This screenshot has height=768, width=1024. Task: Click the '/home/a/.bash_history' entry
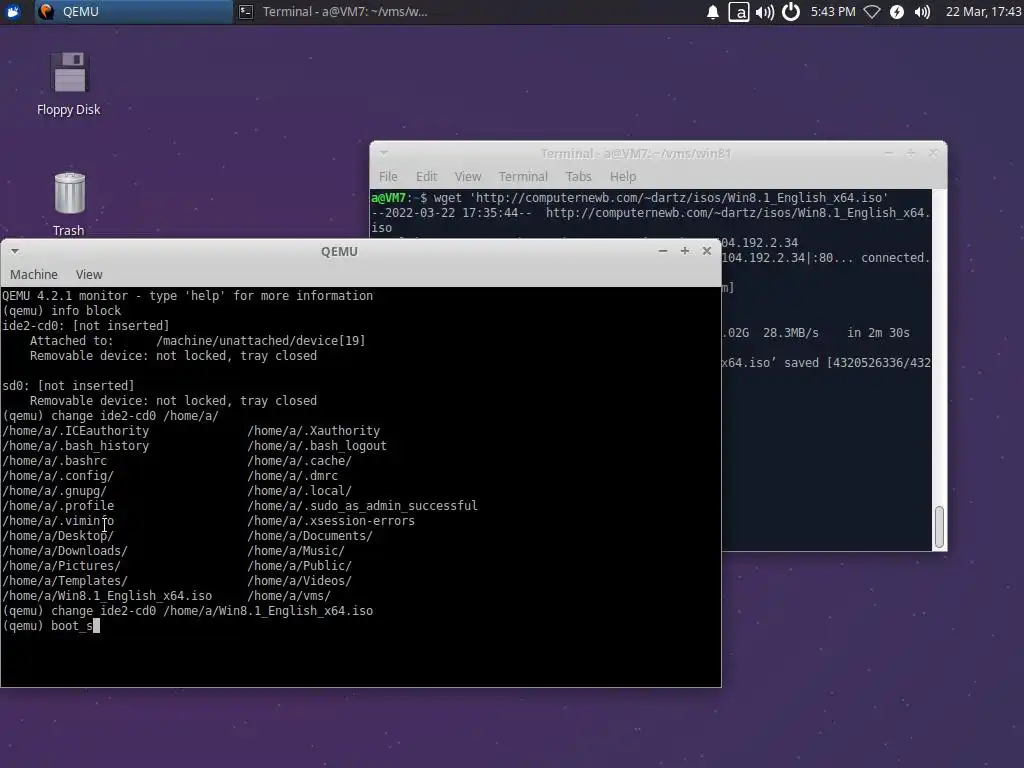coord(76,445)
